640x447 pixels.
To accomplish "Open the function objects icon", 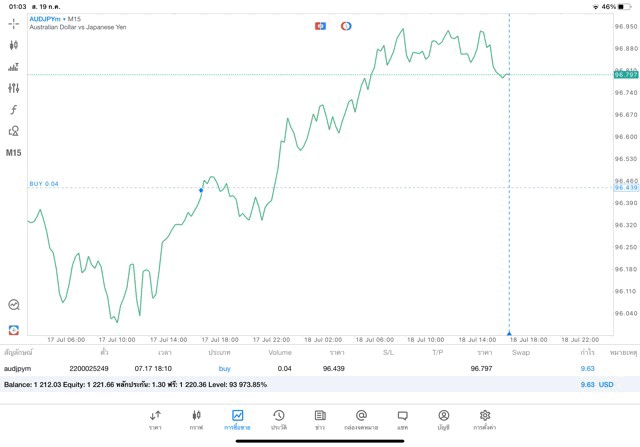I will [x=14, y=109].
